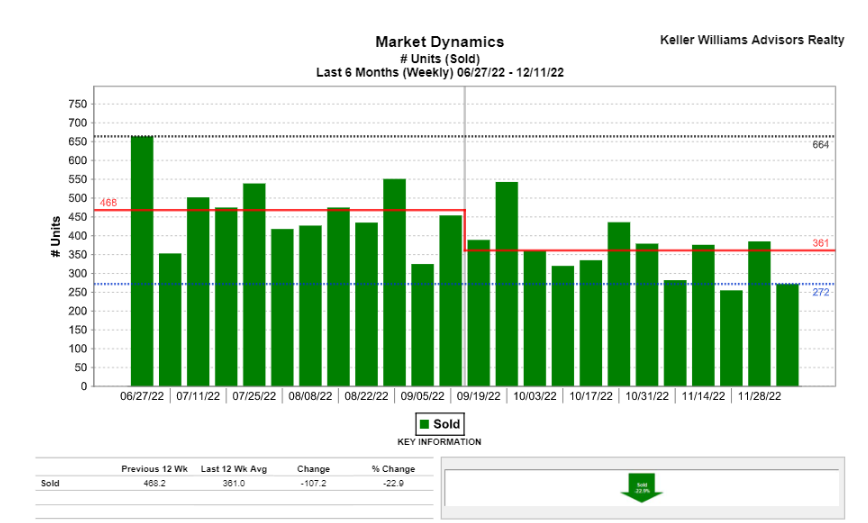Click the 11/28/22 x-axis label
Screen dimensions: 868x523
[x=760, y=396]
